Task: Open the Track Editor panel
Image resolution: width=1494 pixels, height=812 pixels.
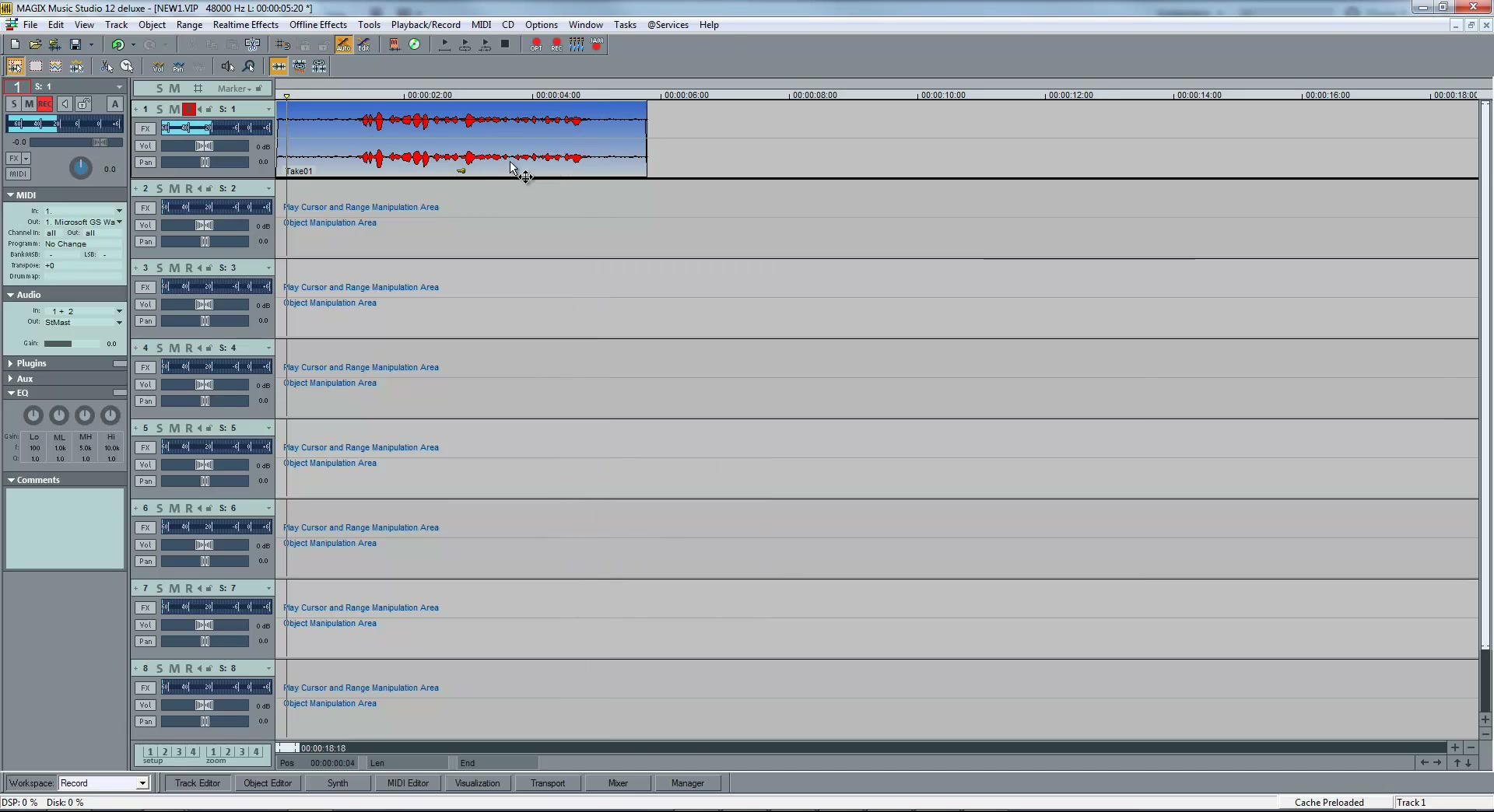Action: (x=198, y=783)
